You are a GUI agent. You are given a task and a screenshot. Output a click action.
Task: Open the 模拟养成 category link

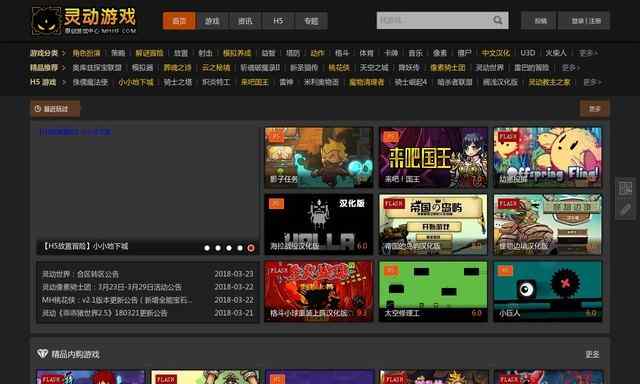click(x=237, y=53)
